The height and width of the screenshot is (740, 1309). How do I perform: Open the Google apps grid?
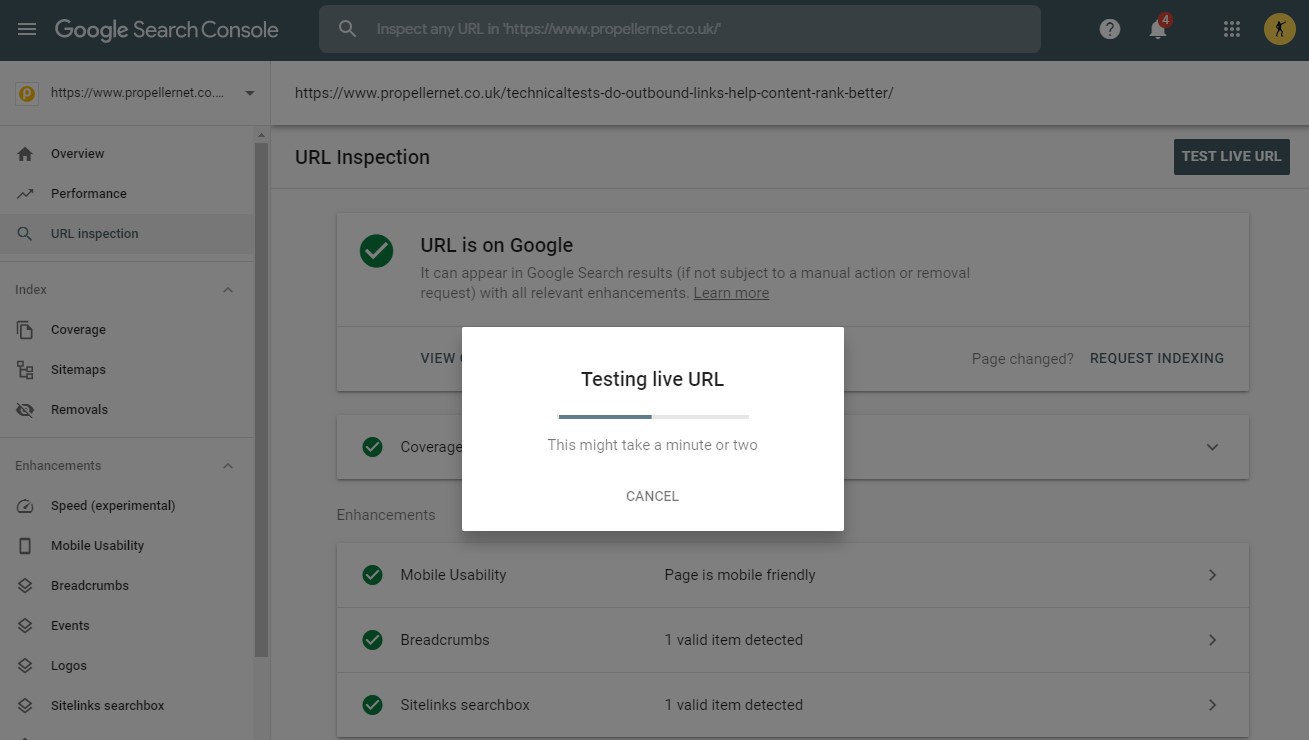coord(1231,29)
